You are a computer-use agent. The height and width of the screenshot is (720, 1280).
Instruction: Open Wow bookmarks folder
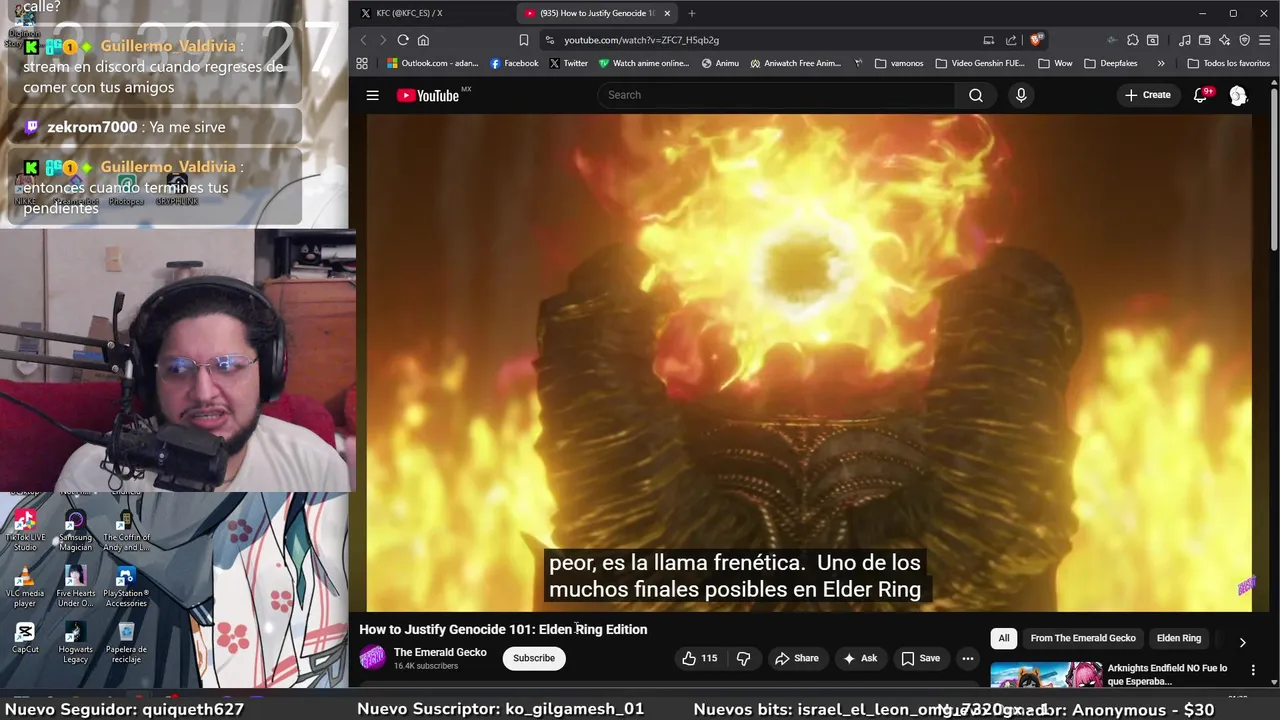pos(1055,63)
